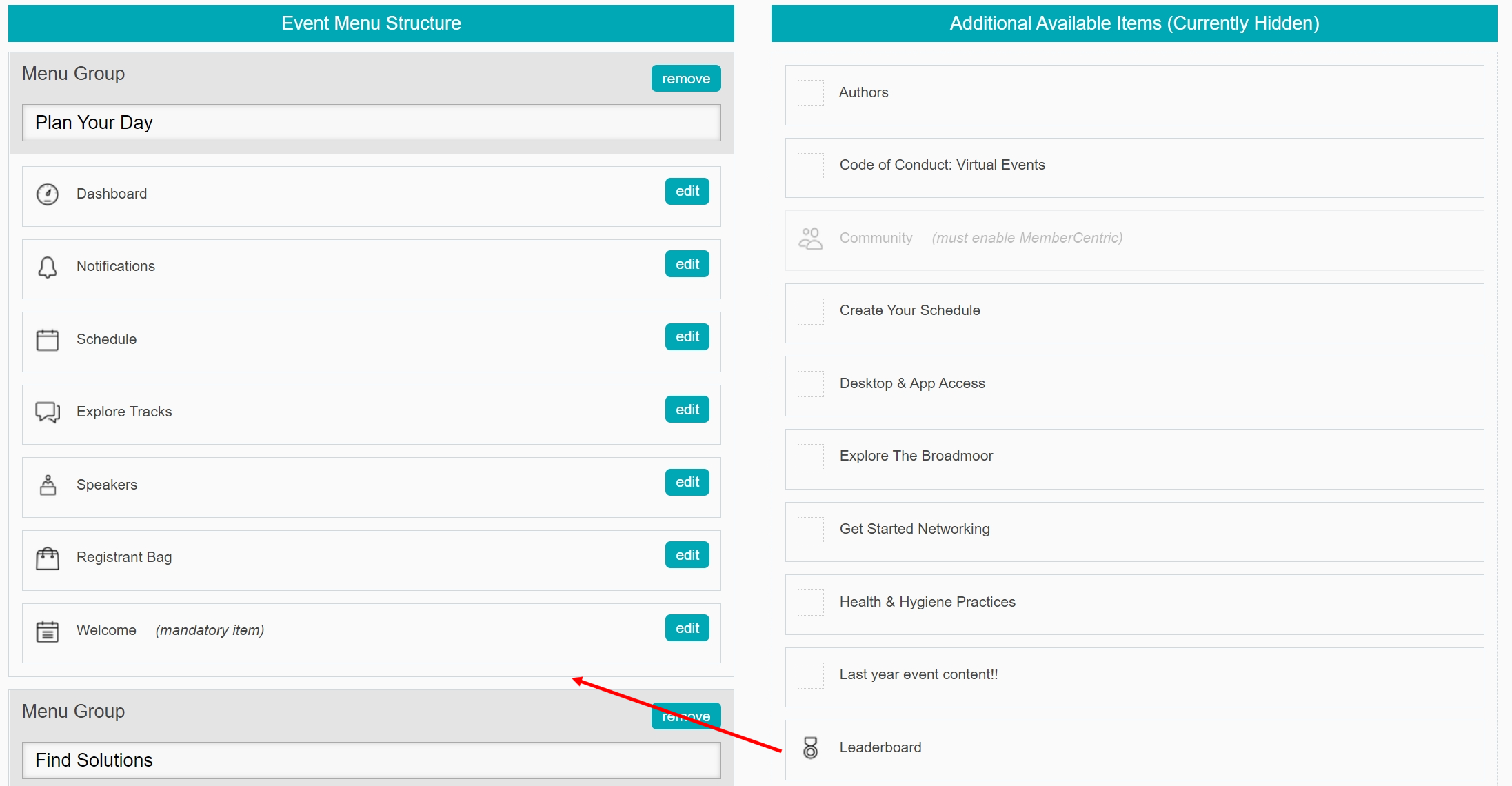This screenshot has width=1512, height=786.
Task: Click the Registrant Bag icon
Action: point(47,558)
